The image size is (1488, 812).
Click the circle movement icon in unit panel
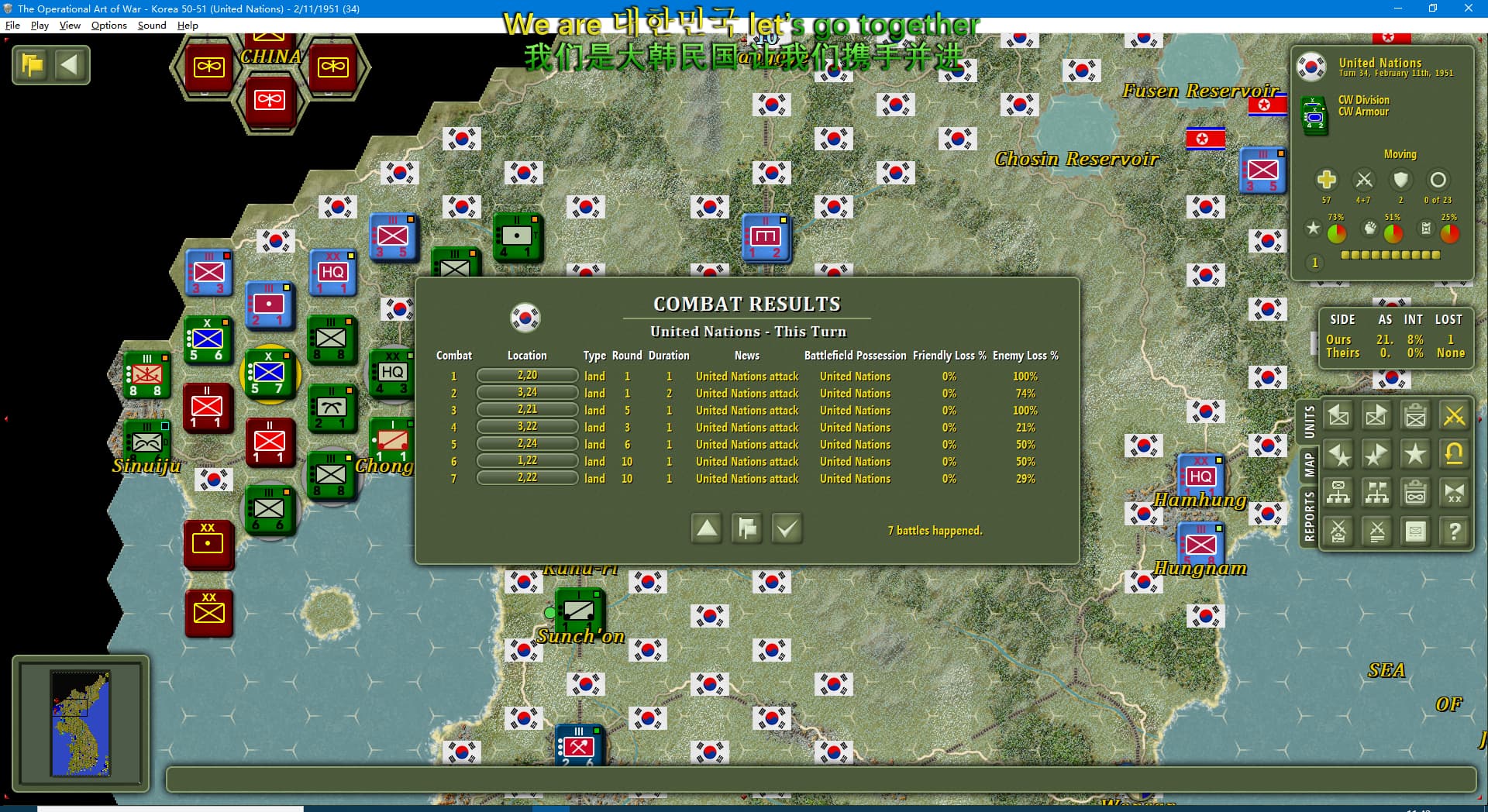click(x=1438, y=180)
